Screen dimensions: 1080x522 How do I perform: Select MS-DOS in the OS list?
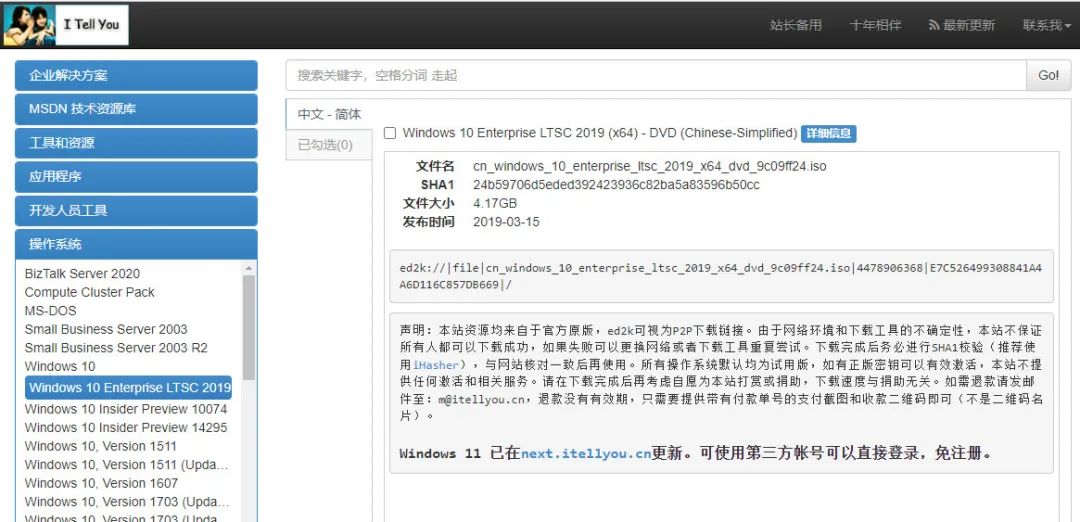click(x=50, y=311)
